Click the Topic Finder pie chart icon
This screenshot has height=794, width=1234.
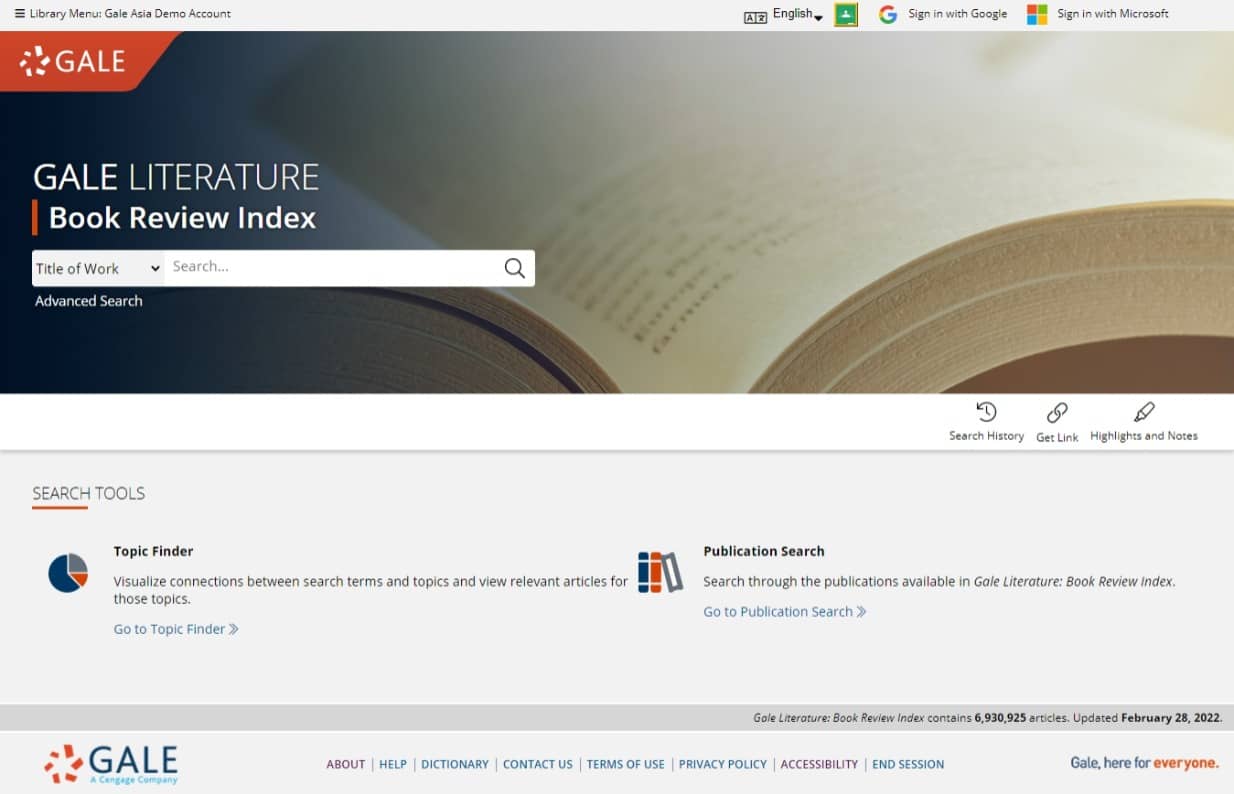pyautogui.click(x=68, y=573)
